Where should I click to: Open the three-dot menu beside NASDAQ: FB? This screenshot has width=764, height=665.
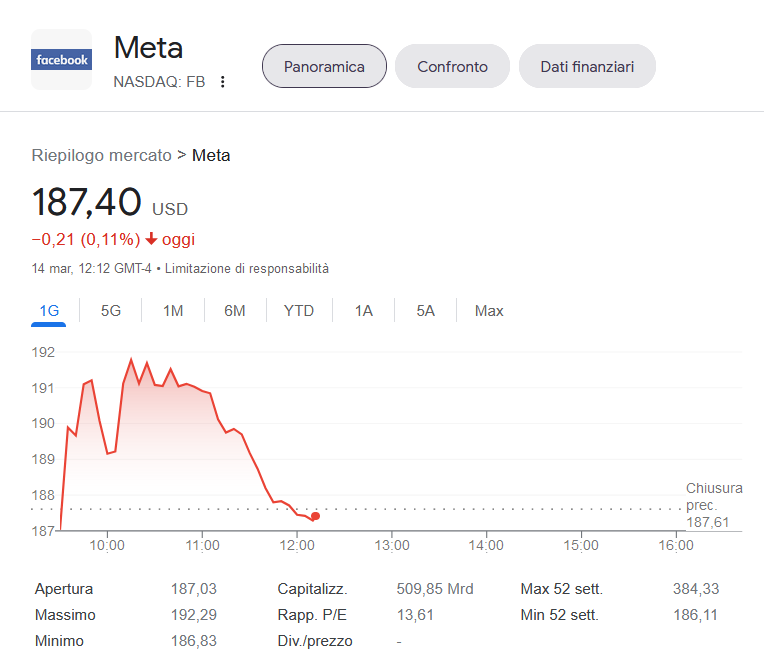point(223,82)
